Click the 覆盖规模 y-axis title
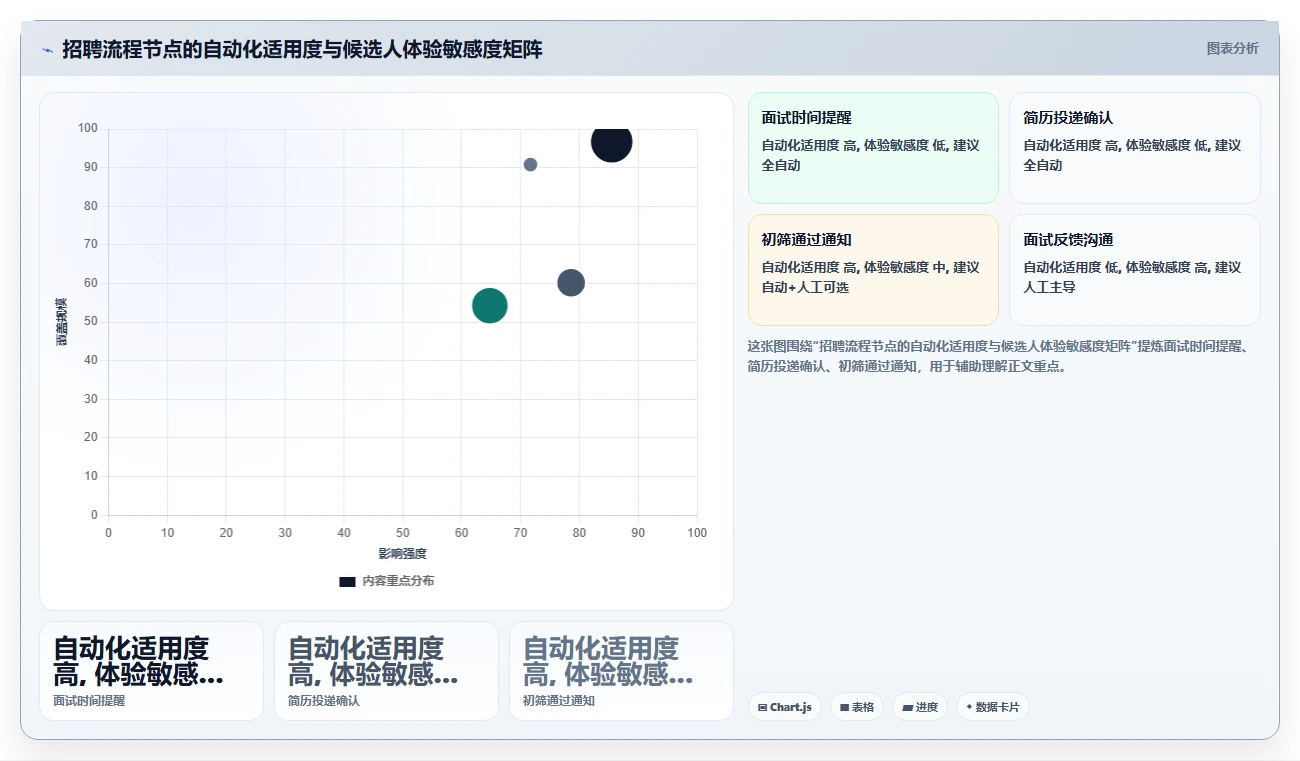 pos(62,322)
